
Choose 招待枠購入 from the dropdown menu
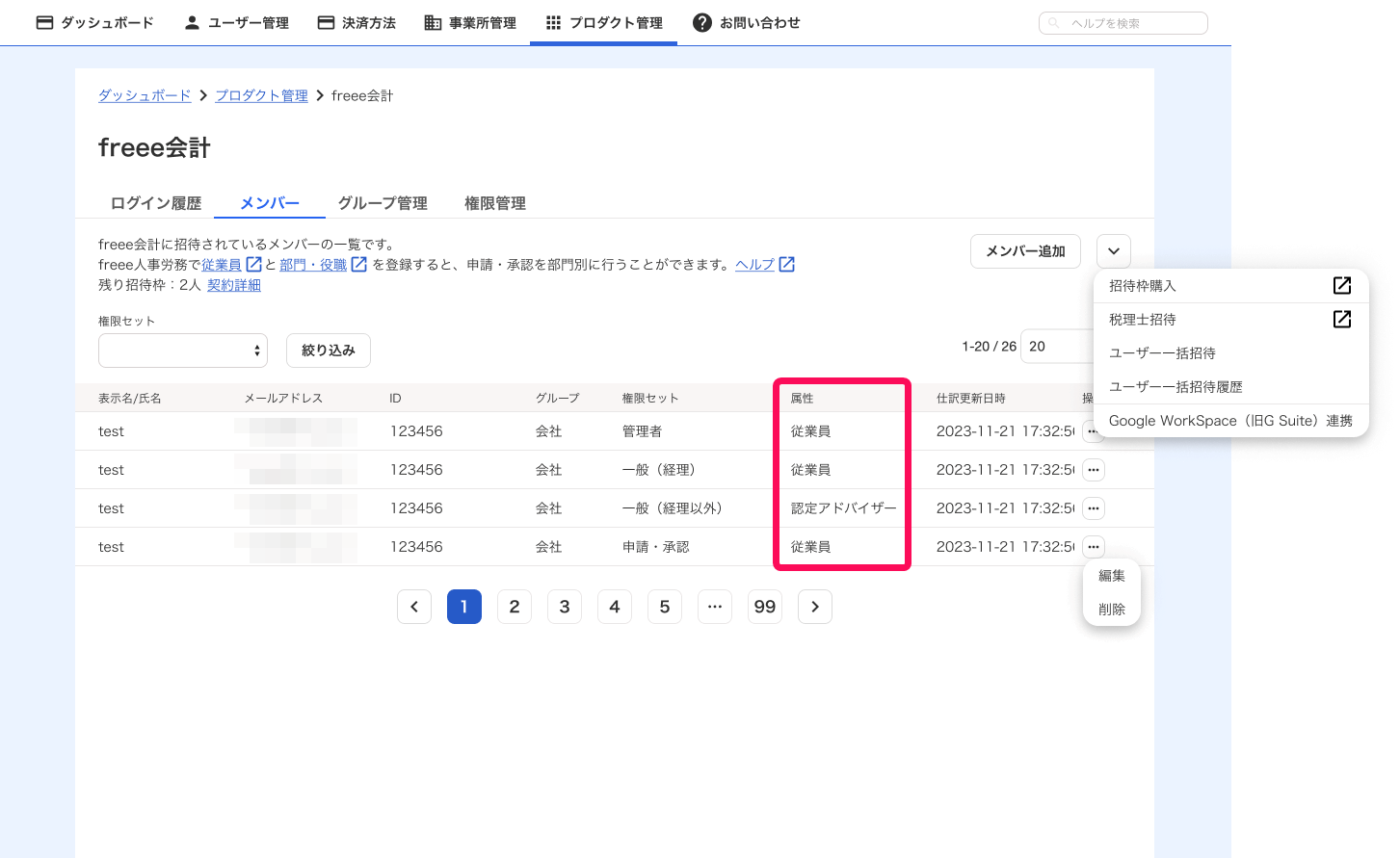(1230, 286)
